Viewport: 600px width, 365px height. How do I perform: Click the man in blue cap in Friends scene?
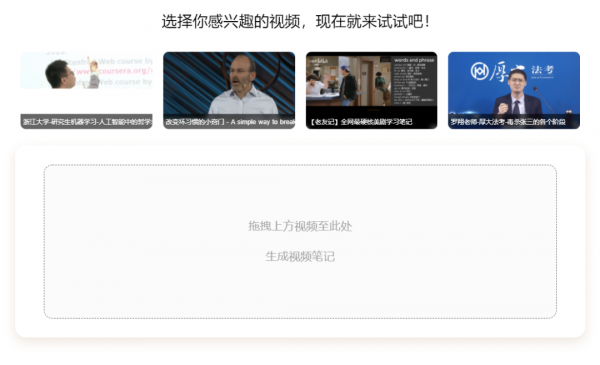347,86
